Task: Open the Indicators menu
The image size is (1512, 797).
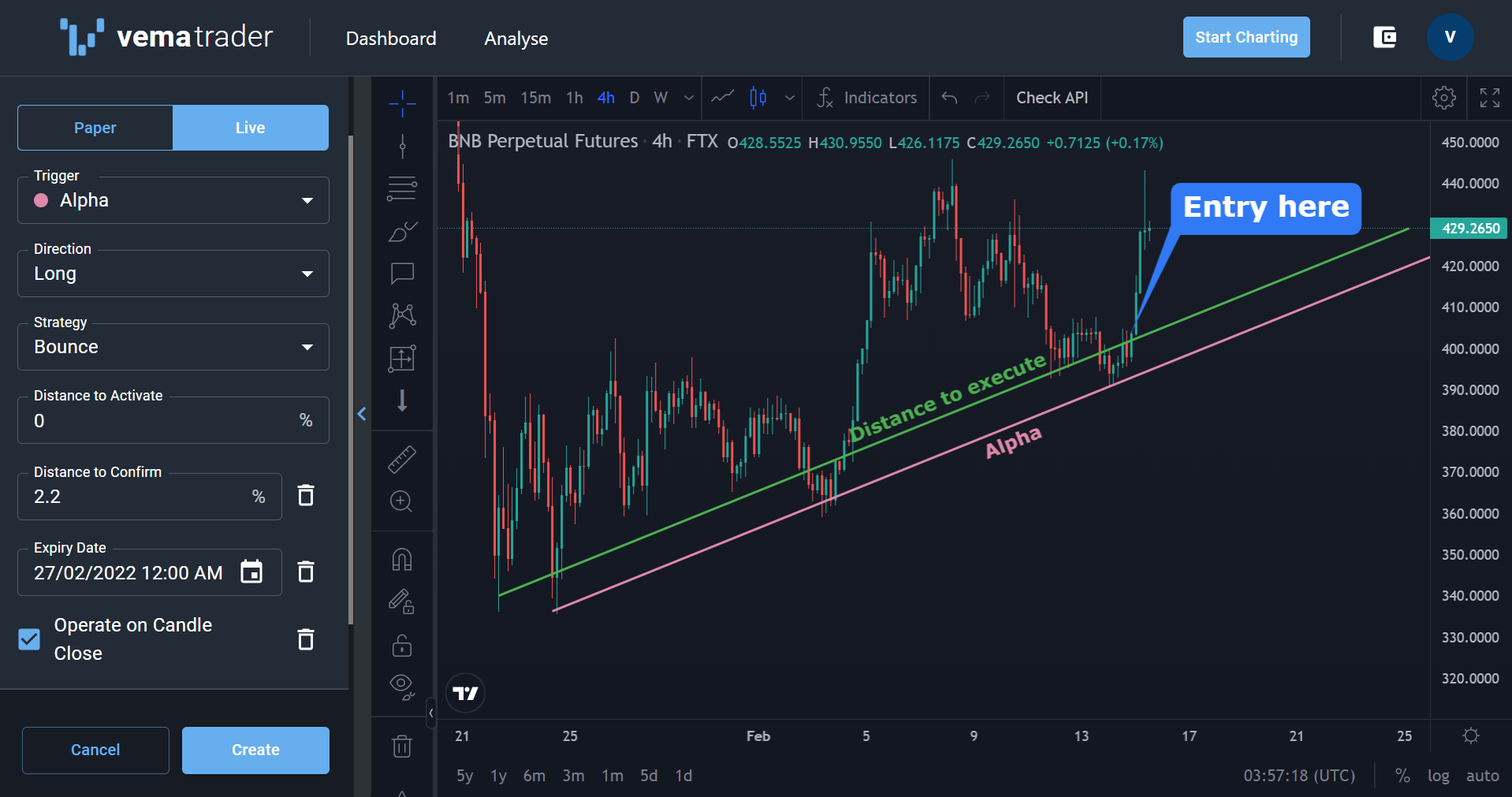Action: [866, 98]
